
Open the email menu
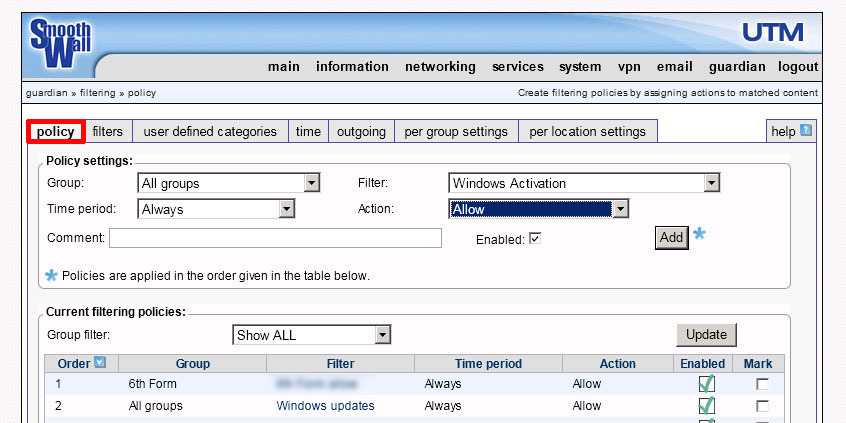point(674,67)
